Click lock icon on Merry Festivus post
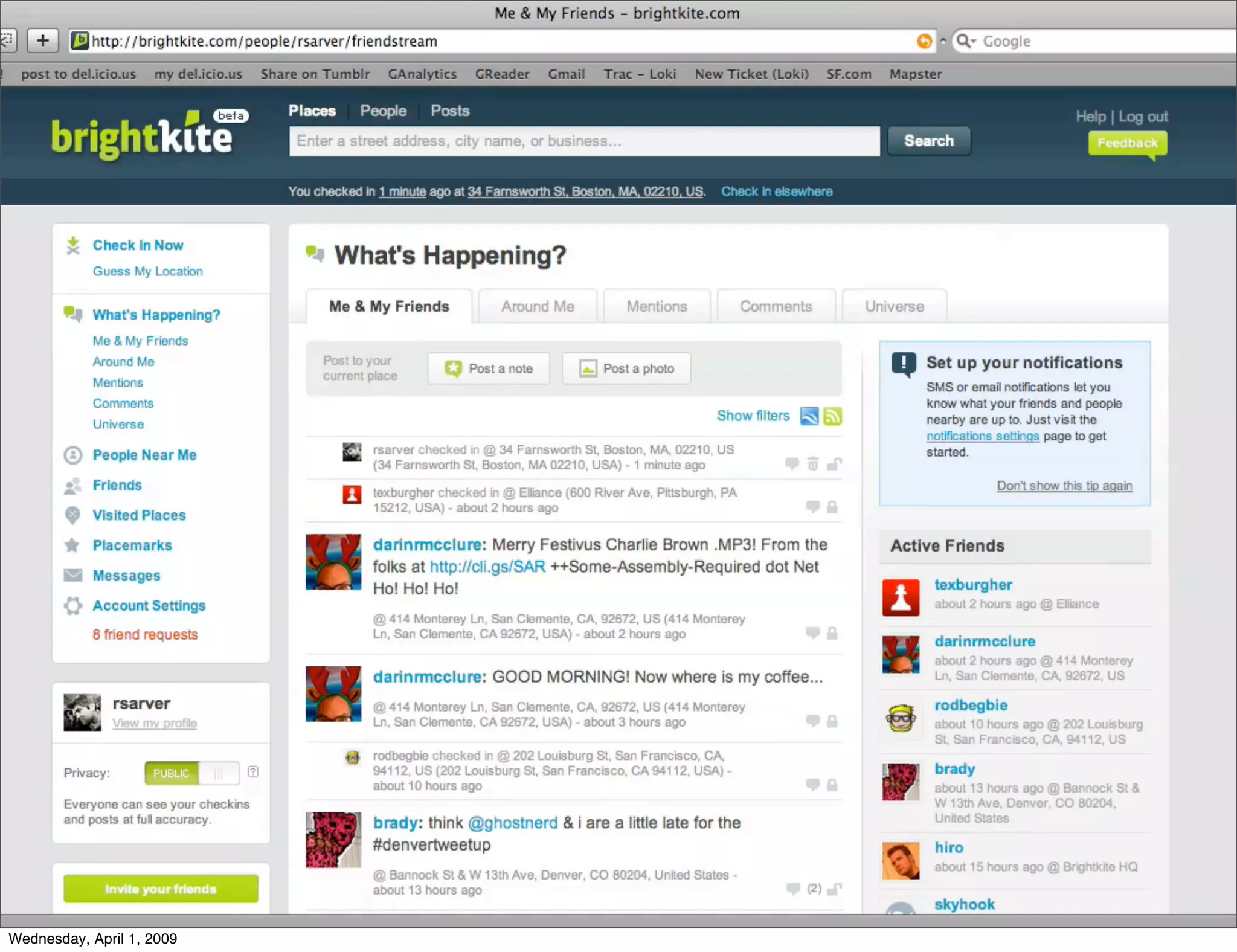The height and width of the screenshot is (952, 1237). click(x=832, y=632)
